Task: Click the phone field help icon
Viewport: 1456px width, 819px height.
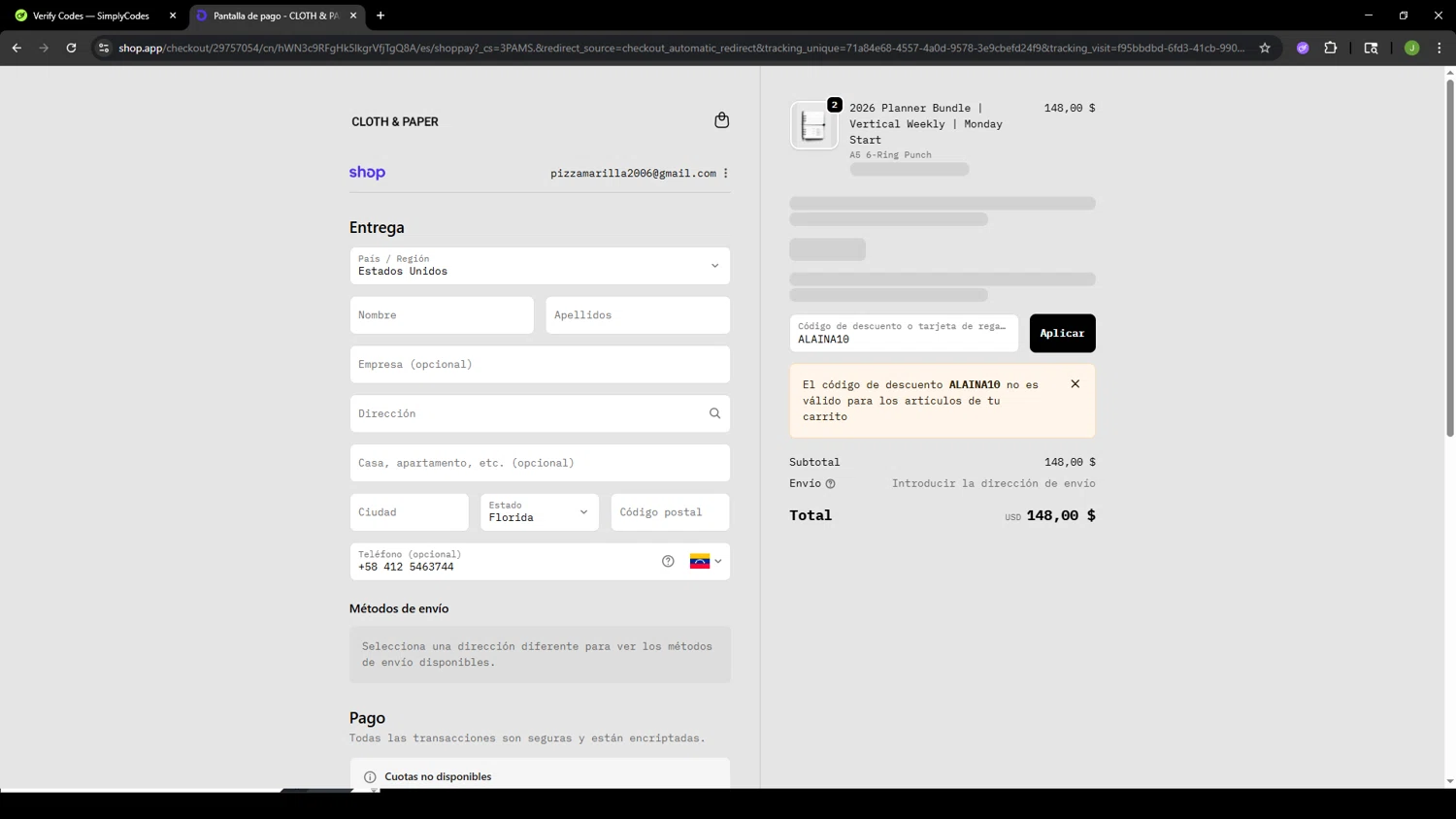Action: point(668,561)
